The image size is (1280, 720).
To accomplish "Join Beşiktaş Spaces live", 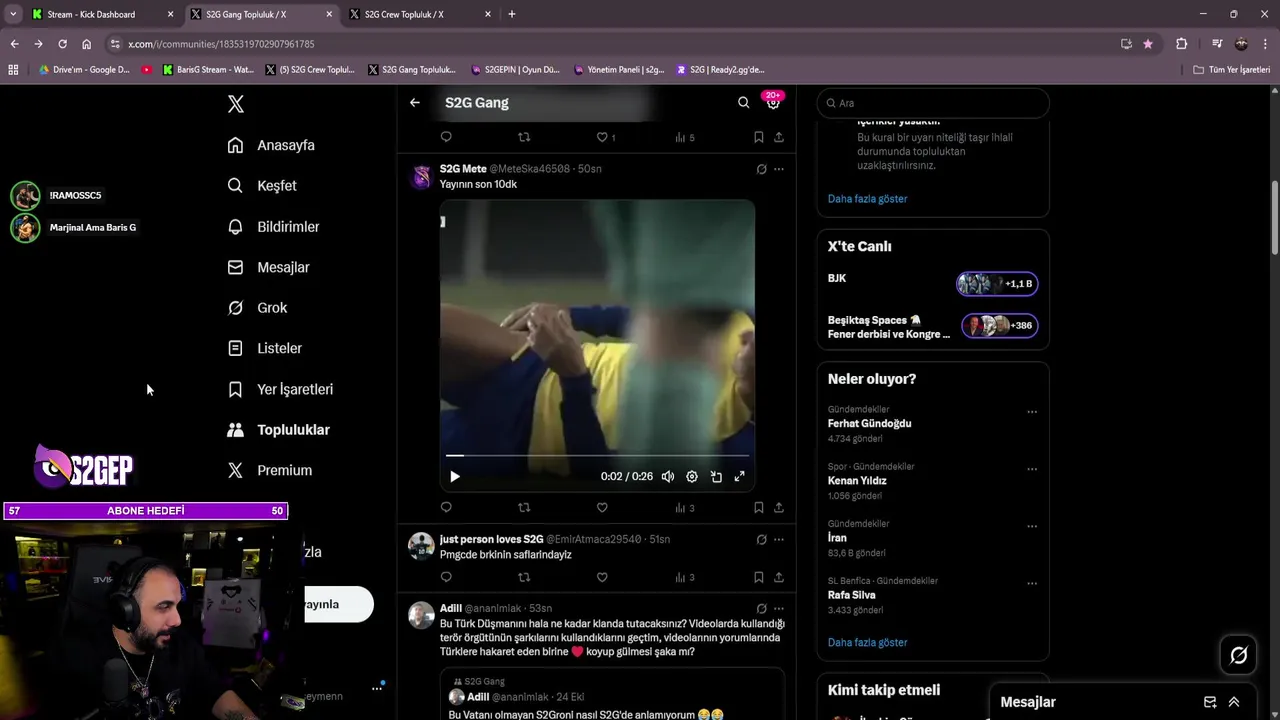I will tap(999, 326).
